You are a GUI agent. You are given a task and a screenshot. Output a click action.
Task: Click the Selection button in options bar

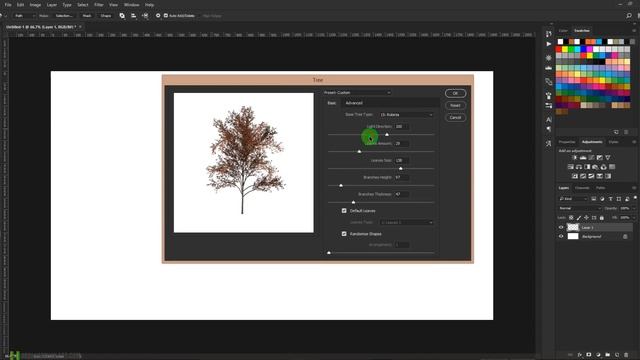point(64,16)
